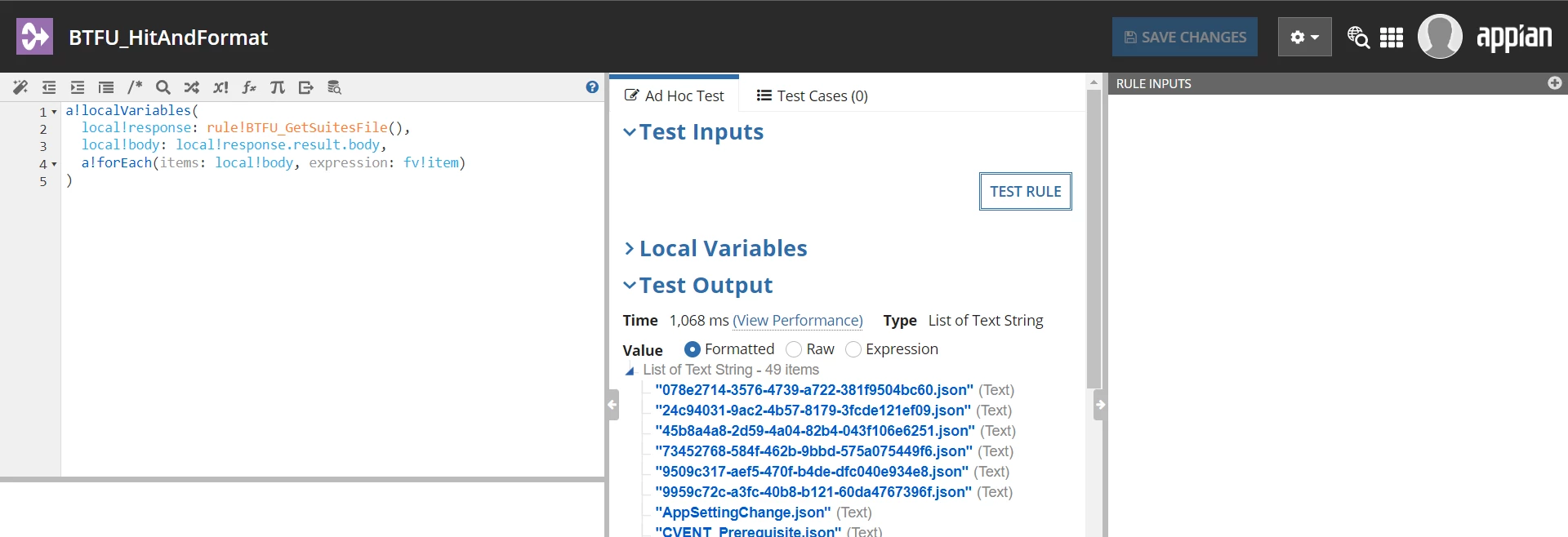Select the "AppSettingChange.json" item

click(x=743, y=513)
